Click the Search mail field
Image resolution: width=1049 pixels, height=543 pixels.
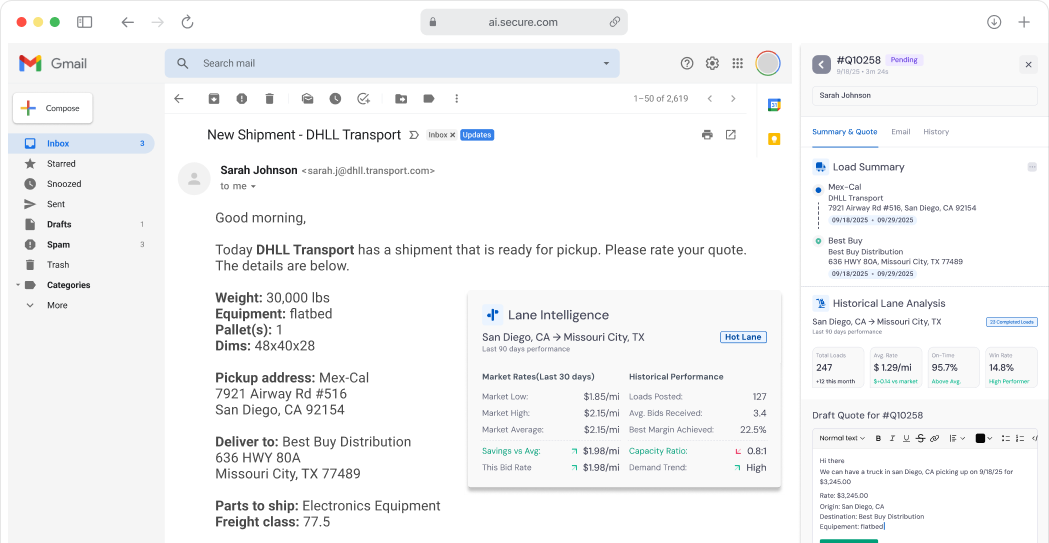click(390, 64)
